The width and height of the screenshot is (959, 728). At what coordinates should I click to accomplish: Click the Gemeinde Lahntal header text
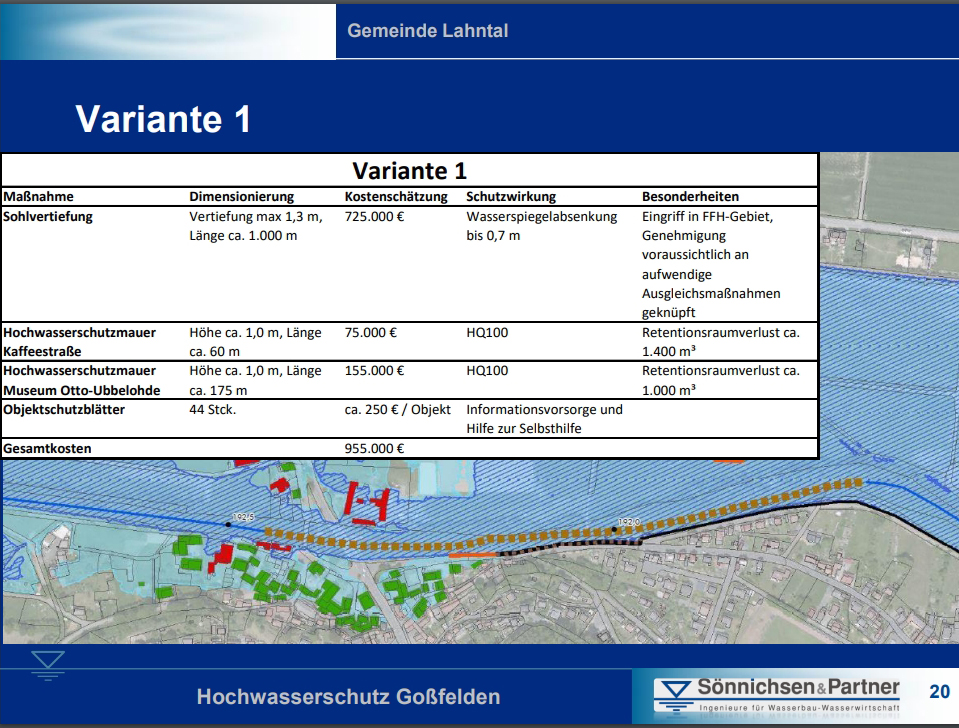tap(427, 31)
